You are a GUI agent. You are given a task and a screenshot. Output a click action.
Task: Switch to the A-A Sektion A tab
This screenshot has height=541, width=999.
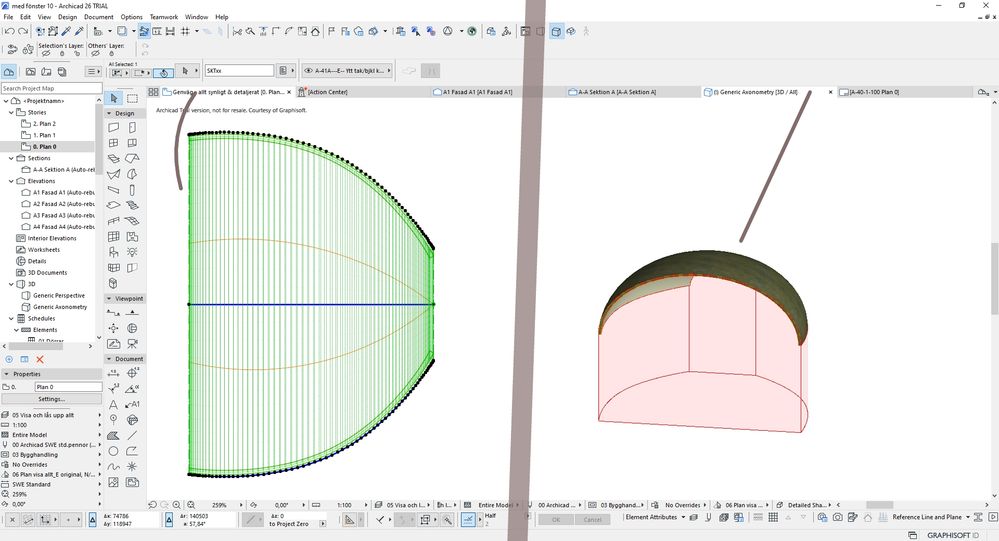click(x=615, y=92)
